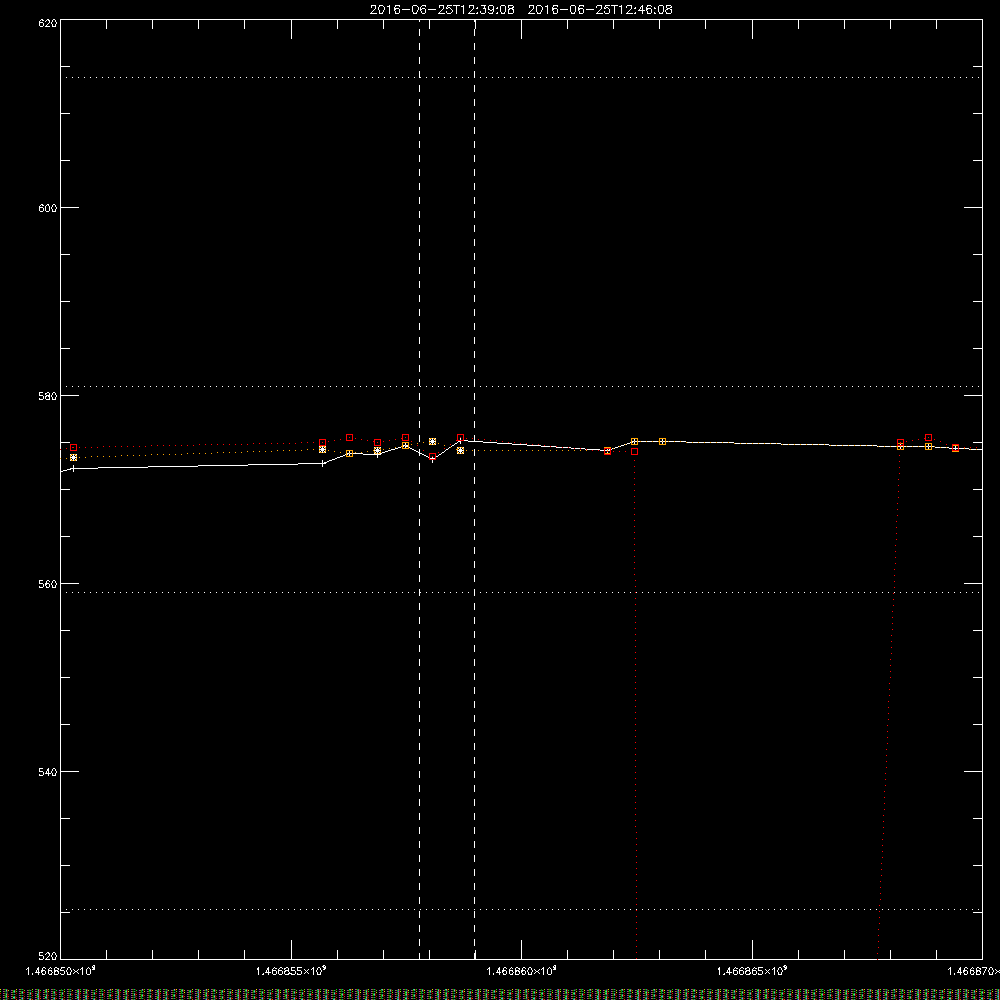
Task: Click the 1.466850×10⁹ x-axis label
Action: coord(61,971)
